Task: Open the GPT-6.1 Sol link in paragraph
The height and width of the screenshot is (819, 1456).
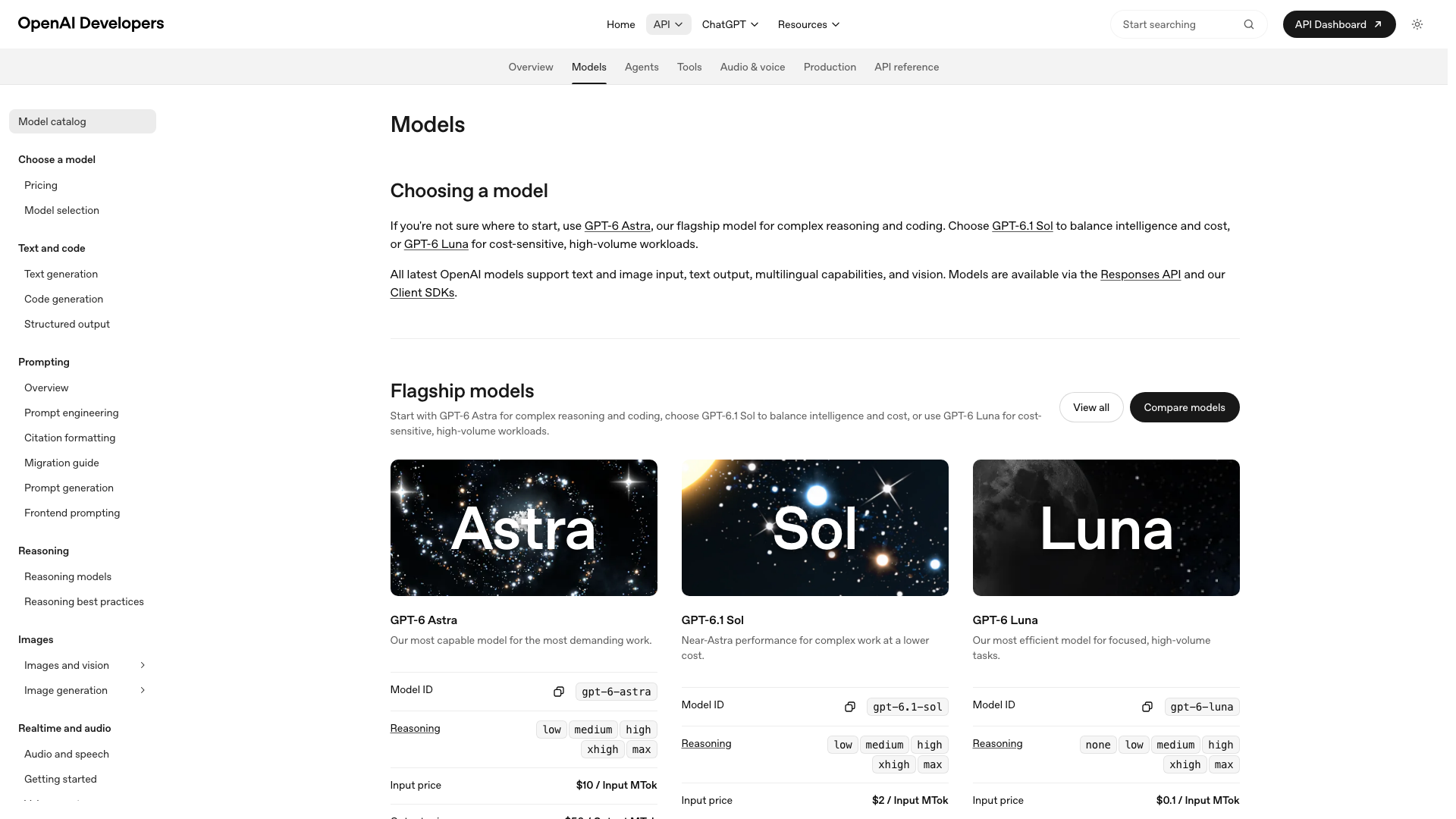Action: click(x=1022, y=226)
